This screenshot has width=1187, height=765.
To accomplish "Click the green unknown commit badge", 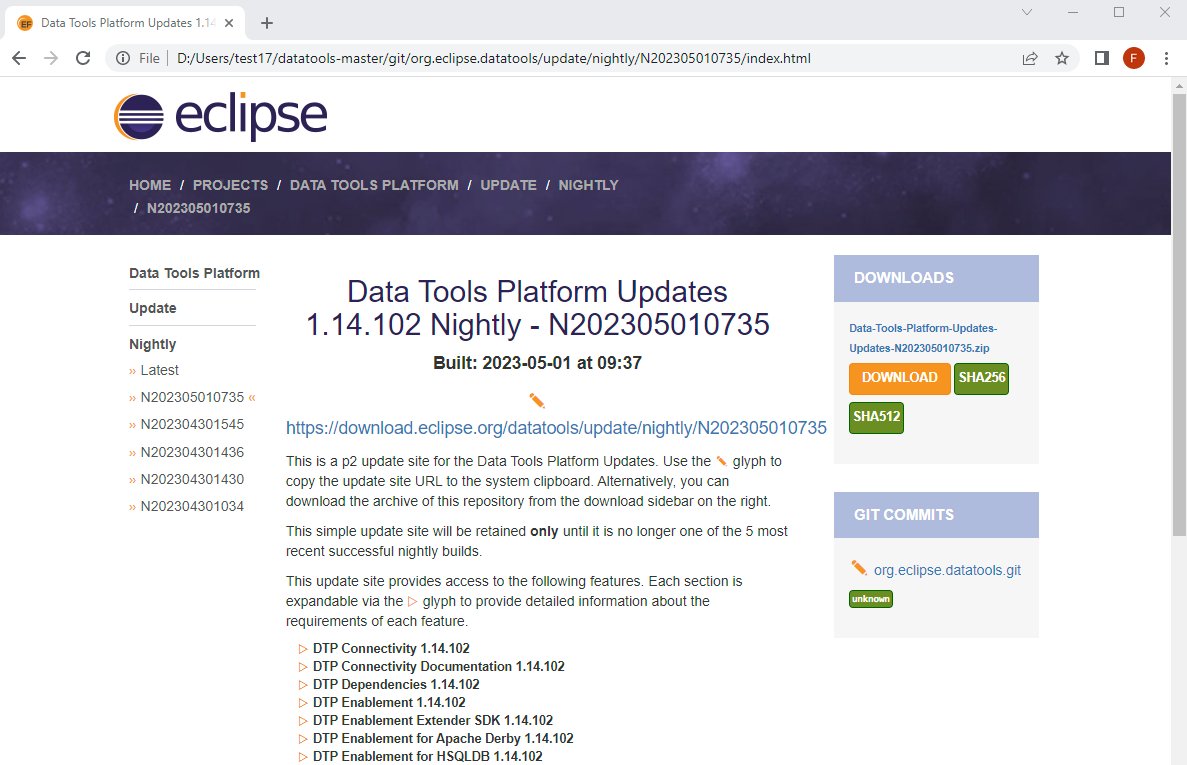I will [x=871, y=599].
